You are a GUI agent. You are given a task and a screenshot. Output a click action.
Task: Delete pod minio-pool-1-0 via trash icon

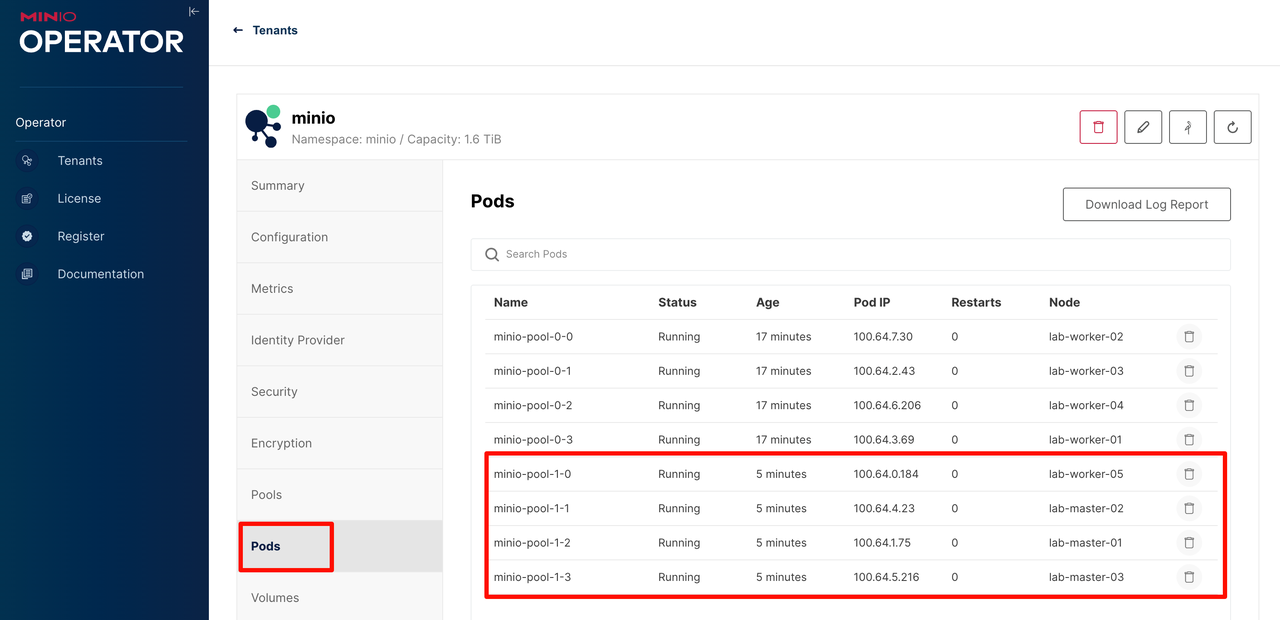point(1189,474)
